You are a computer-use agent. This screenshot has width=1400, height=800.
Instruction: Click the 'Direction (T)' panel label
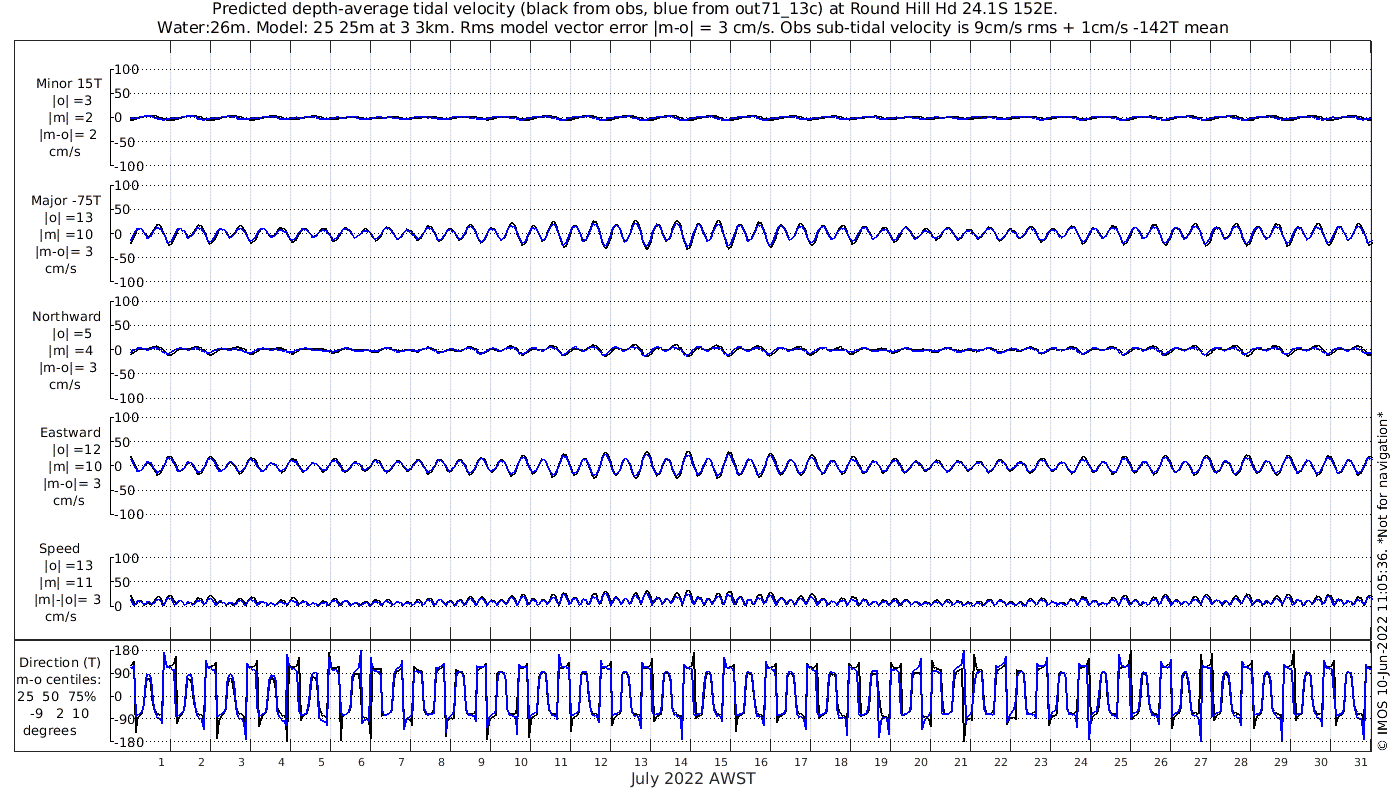pyautogui.click(x=62, y=662)
